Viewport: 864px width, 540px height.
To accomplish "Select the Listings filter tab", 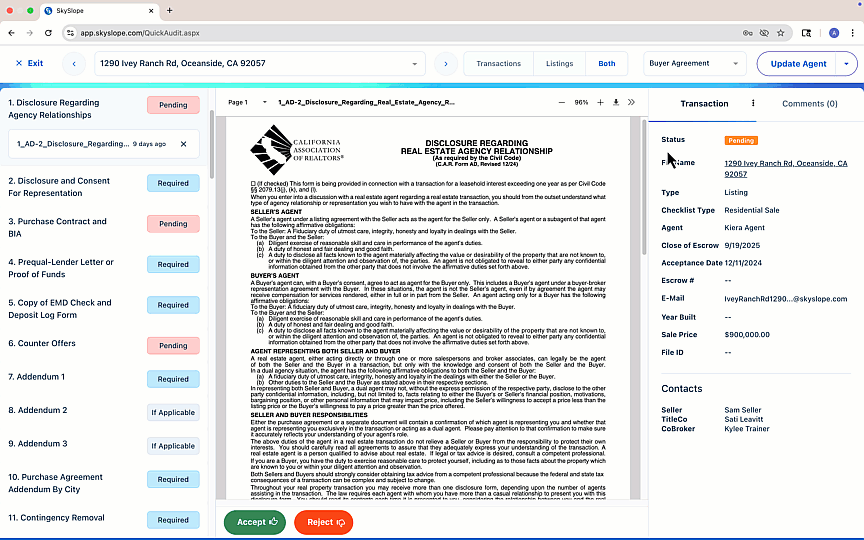I will click(x=559, y=63).
